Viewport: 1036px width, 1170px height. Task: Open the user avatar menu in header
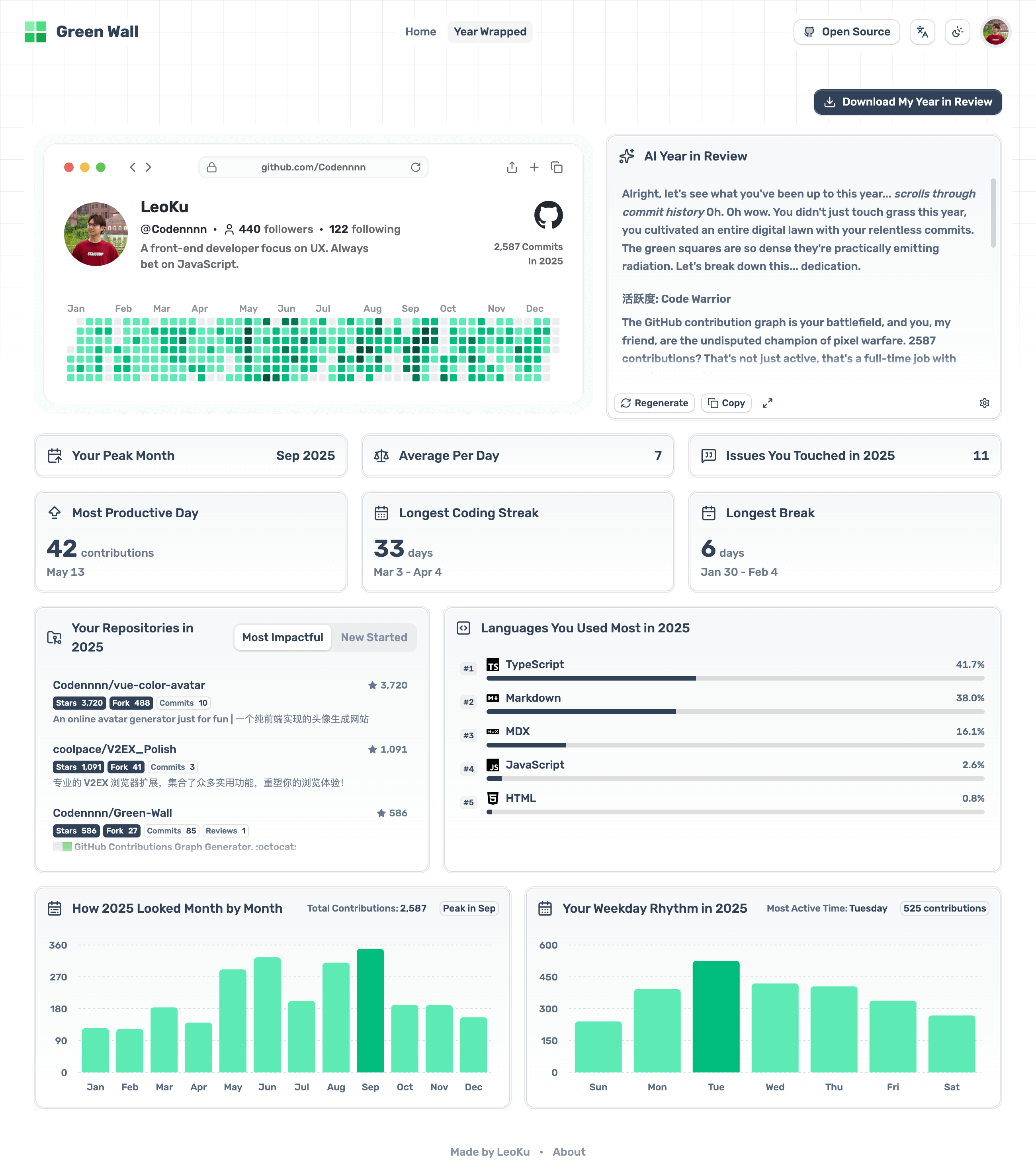click(995, 32)
